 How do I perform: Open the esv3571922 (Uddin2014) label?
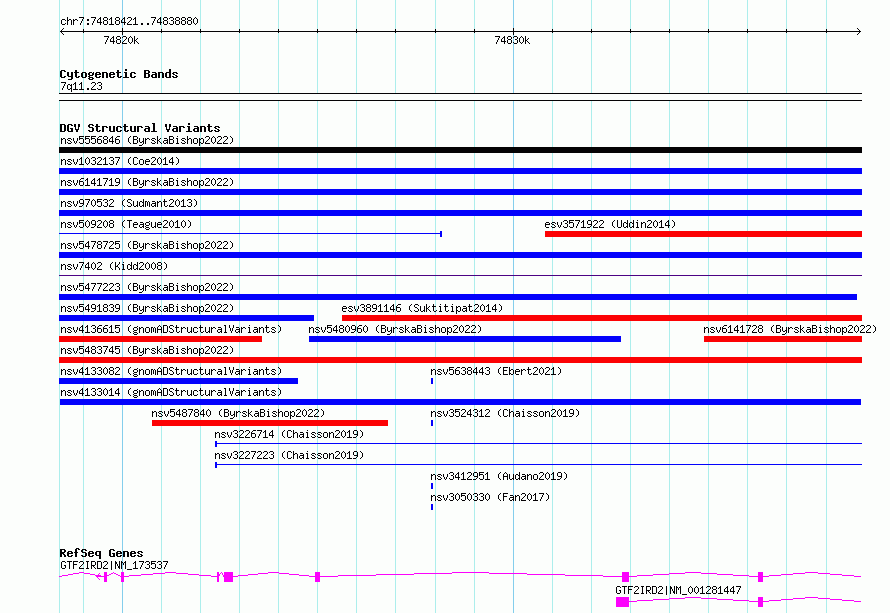(x=610, y=224)
